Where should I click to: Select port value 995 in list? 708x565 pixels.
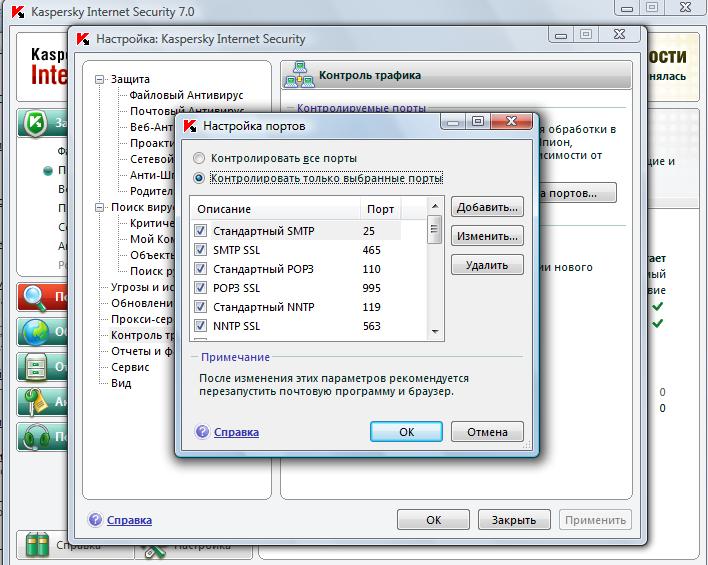click(x=372, y=288)
